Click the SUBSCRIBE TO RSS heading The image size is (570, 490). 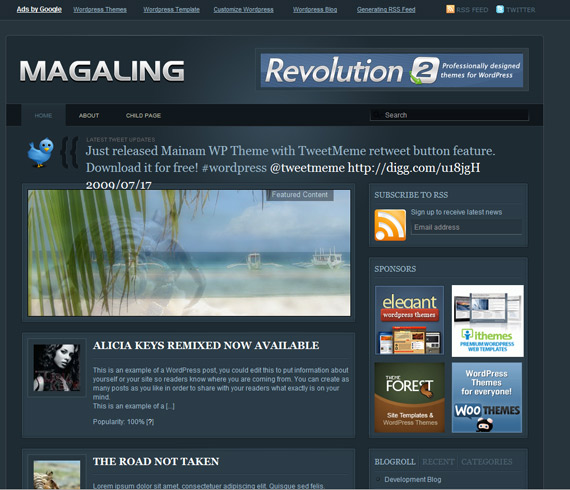(x=411, y=195)
